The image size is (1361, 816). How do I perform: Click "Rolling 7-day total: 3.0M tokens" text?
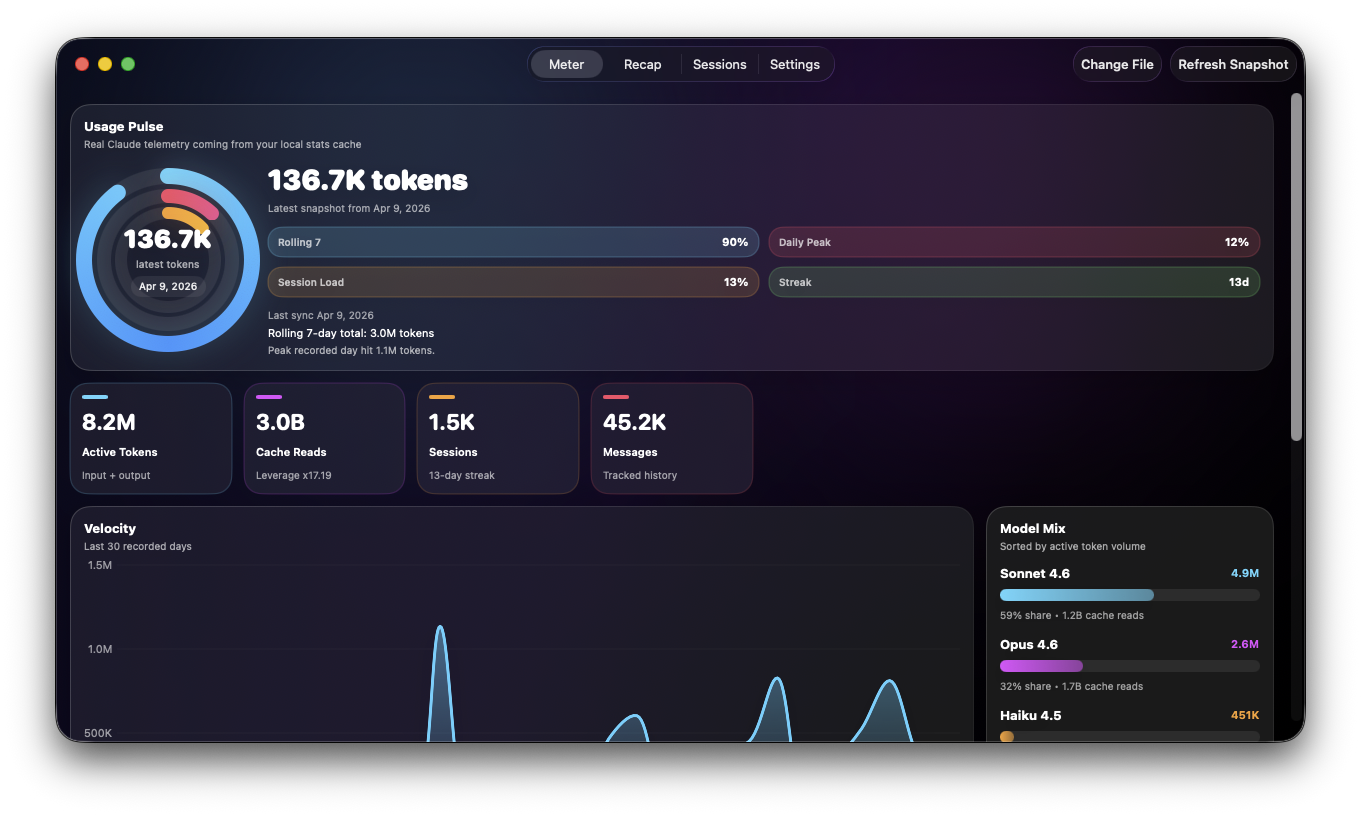click(x=351, y=333)
